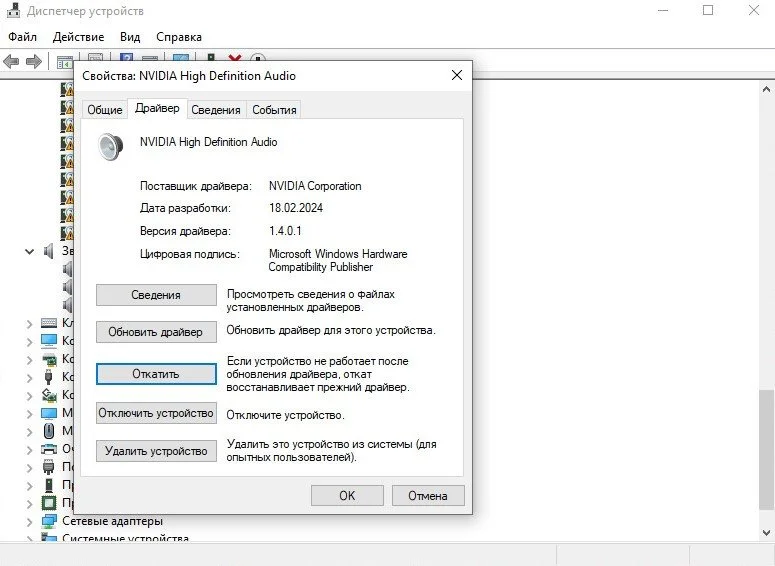Expand the mouse devices category
This screenshot has width=775, height=566.
click(29, 432)
